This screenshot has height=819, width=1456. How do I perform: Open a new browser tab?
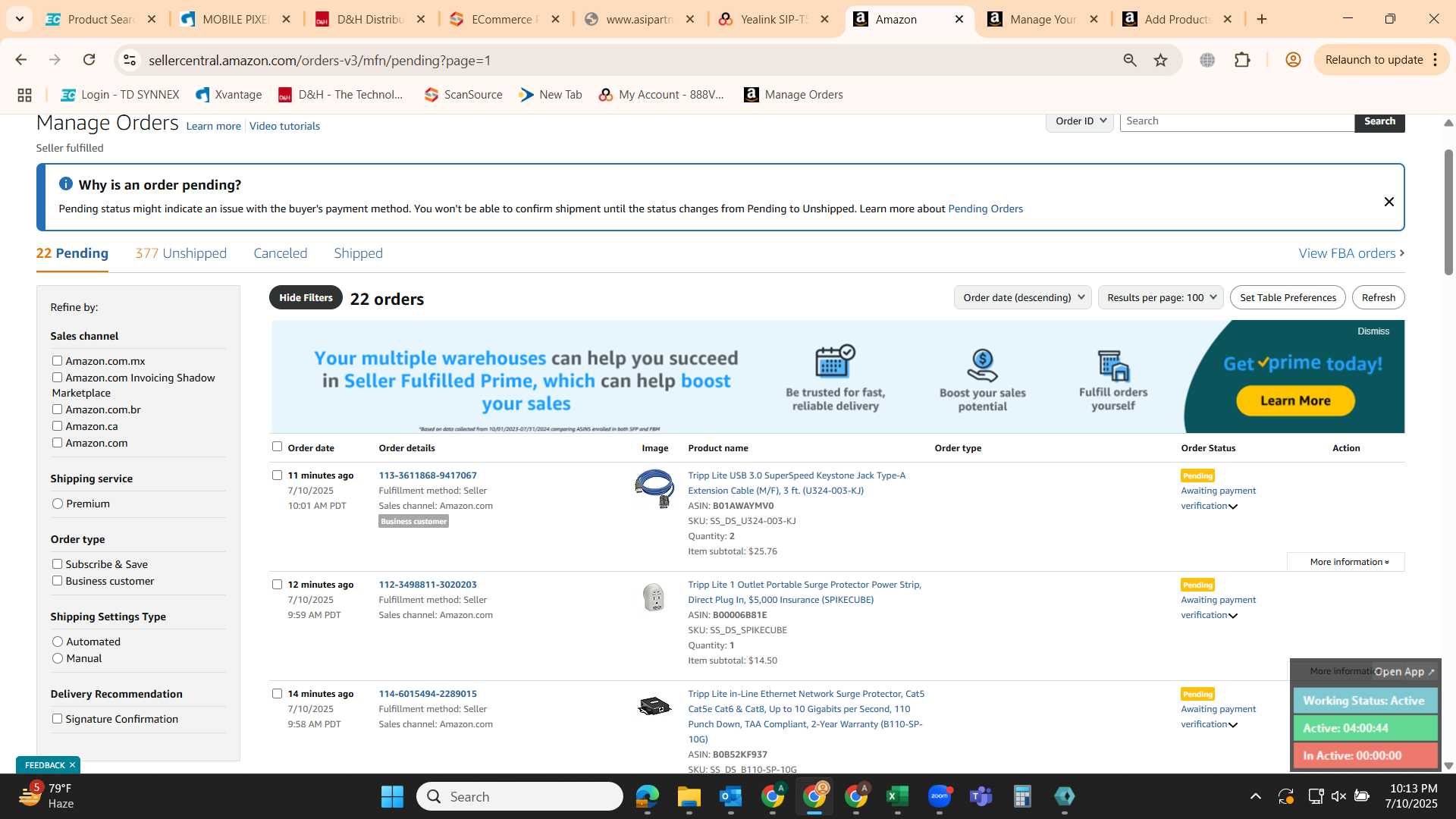tap(1262, 19)
